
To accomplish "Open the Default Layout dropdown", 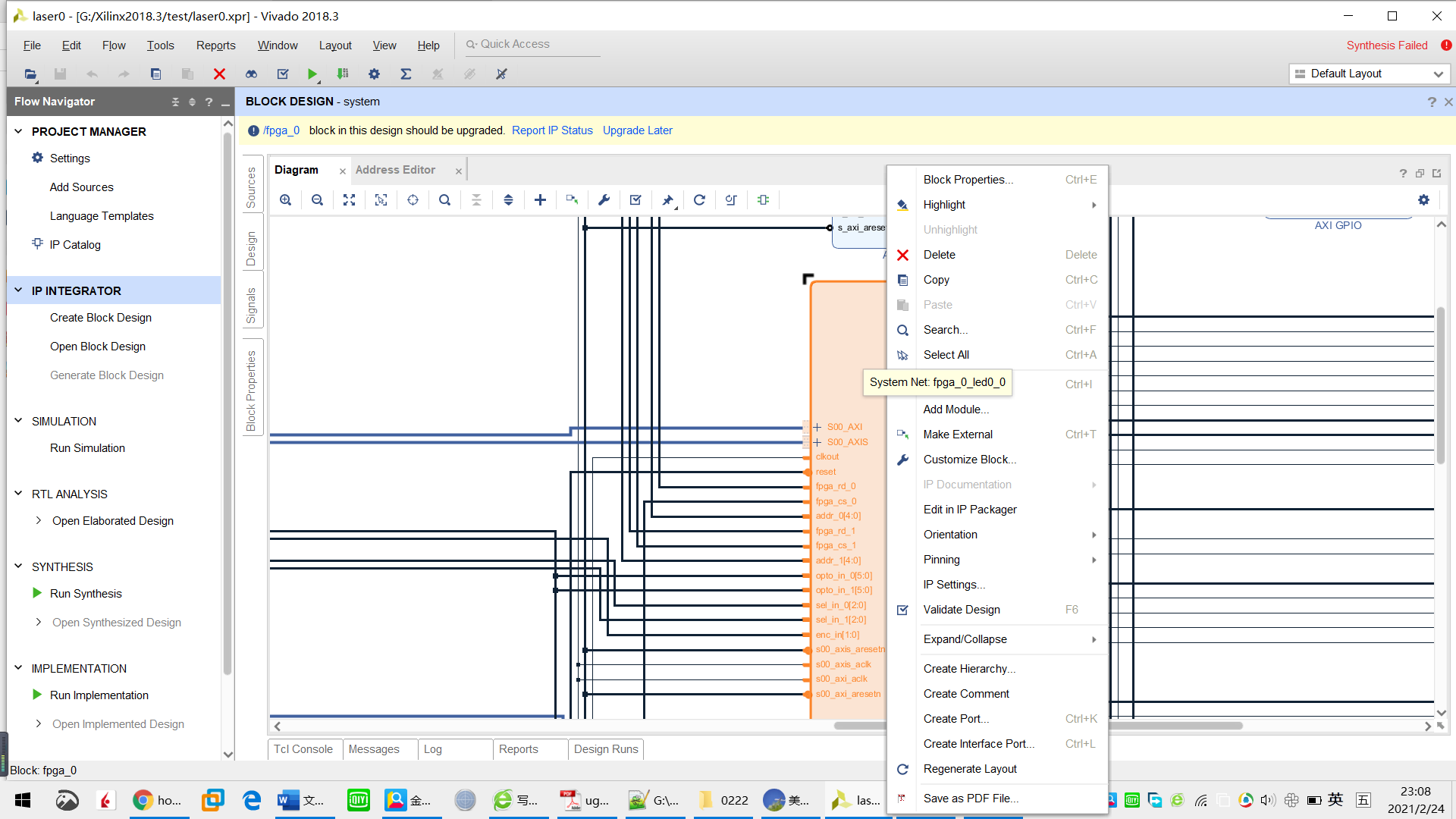I will click(1370, 74).
